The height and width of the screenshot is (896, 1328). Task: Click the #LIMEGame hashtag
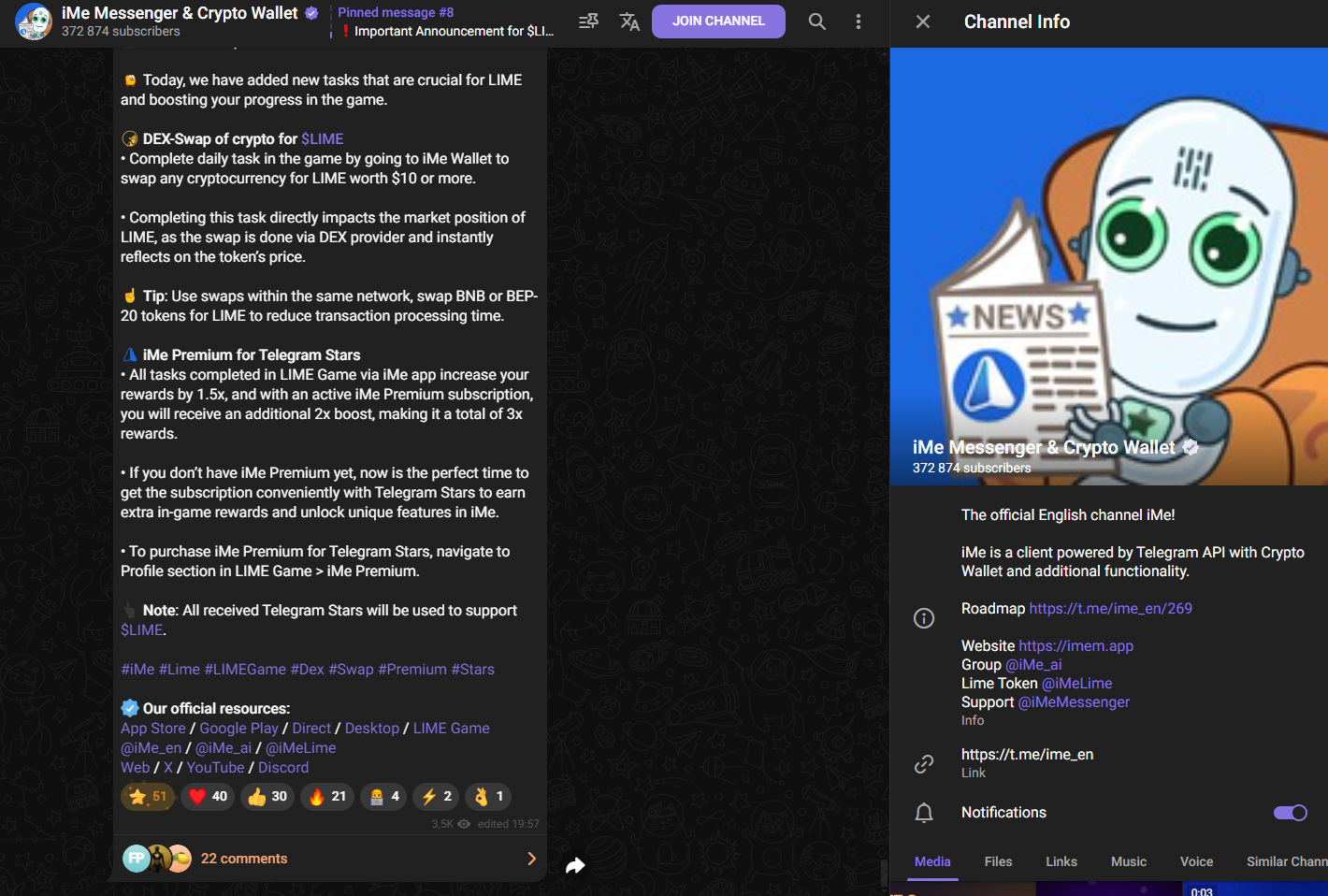click(x=245, y=670)
